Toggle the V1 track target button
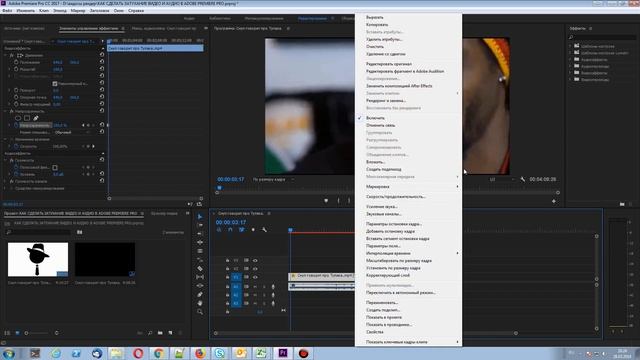Viewport: 640px width, 360px height. point(236,277)
